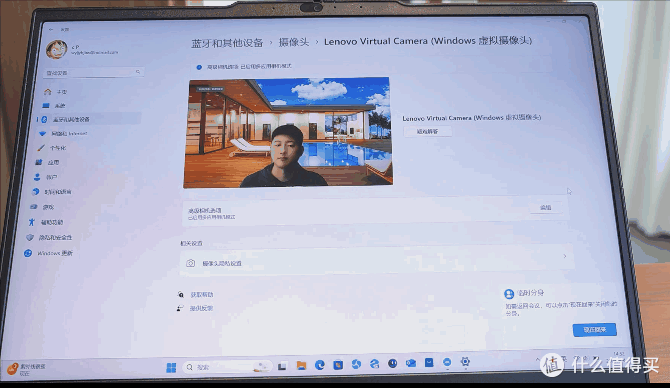Click the Accessibility figure icon in sidebar
This screenshot has height=388, width=670.
tap(32, 222)
